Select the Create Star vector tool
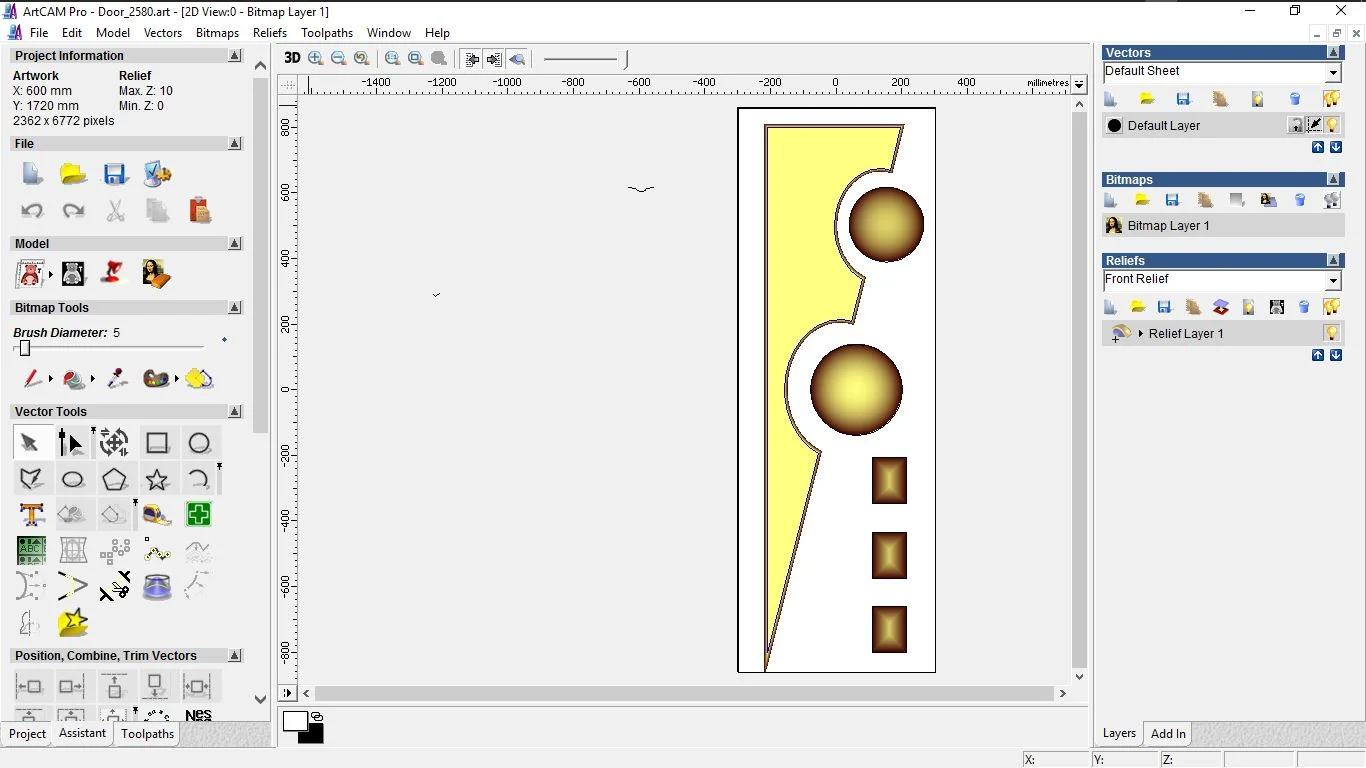This screenshot has width=1366, height=768. coord(157,480)
